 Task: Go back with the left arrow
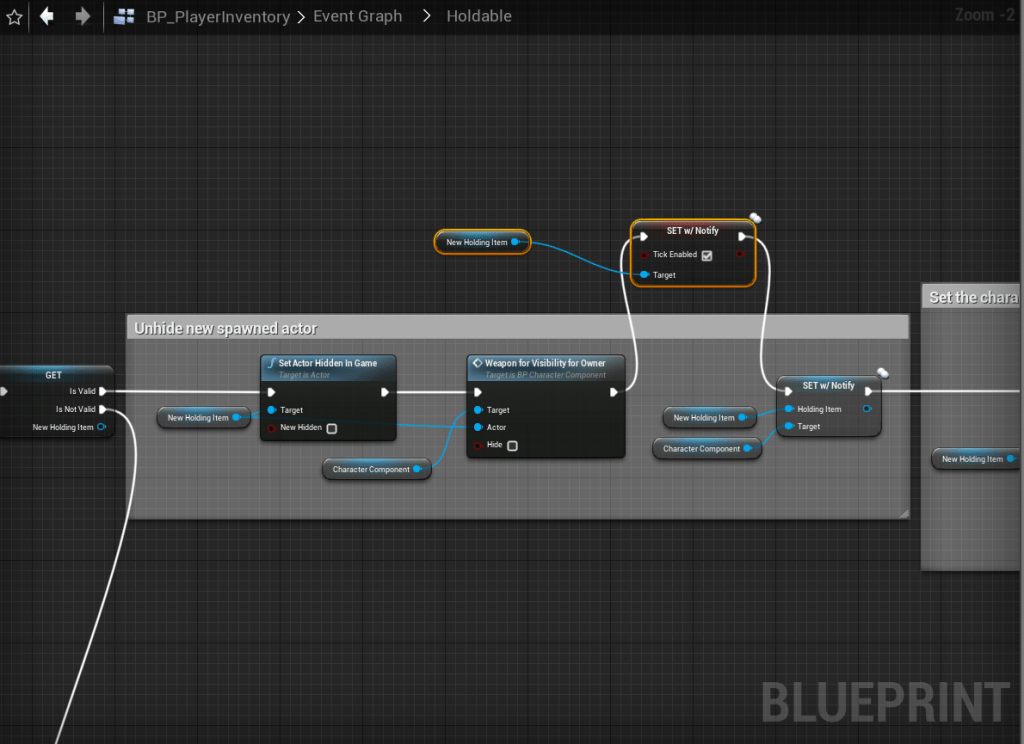[46, 16]
